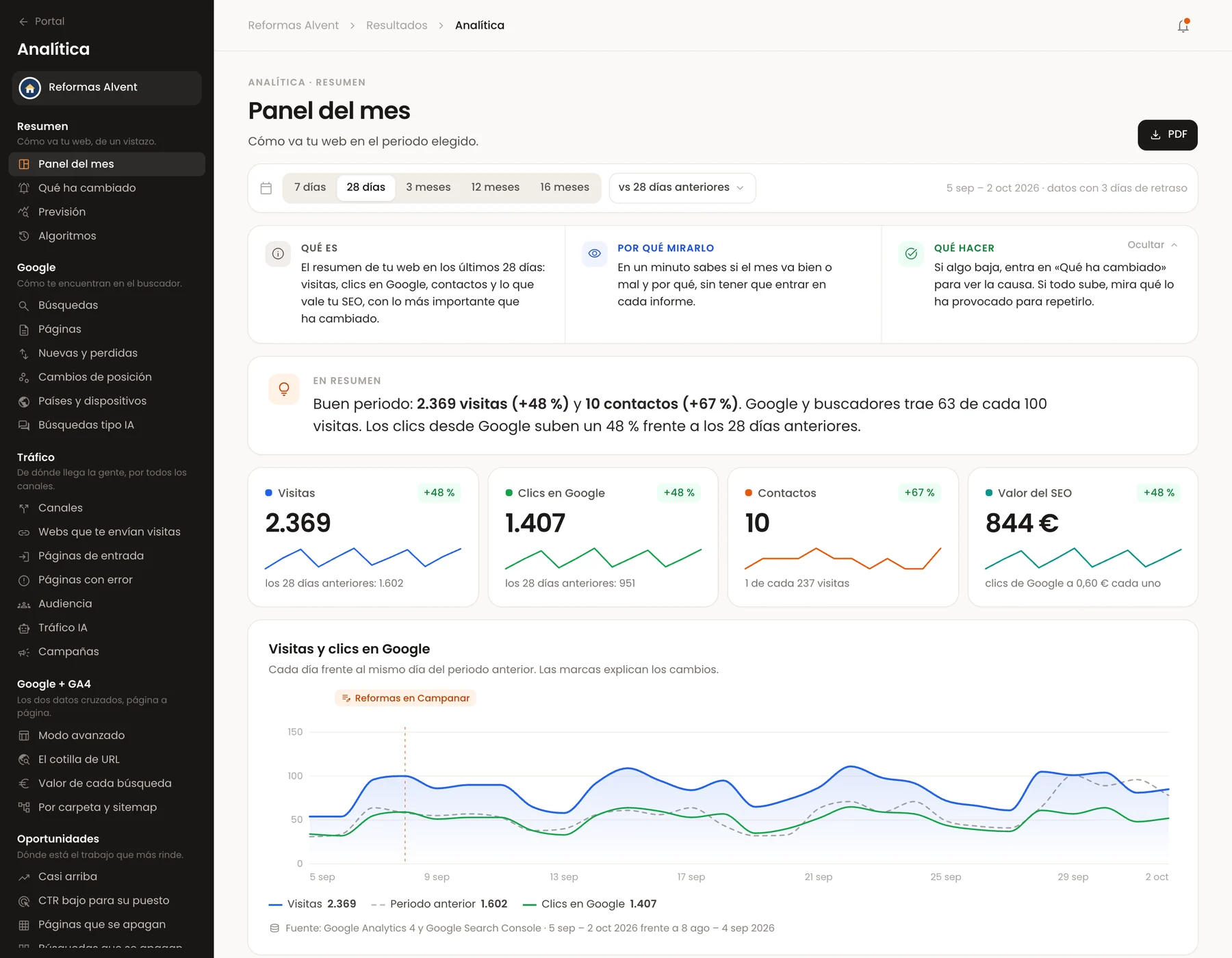Open Modo avanzado in Google + GA4
The image size is (1232, 958).
(107, 736)
